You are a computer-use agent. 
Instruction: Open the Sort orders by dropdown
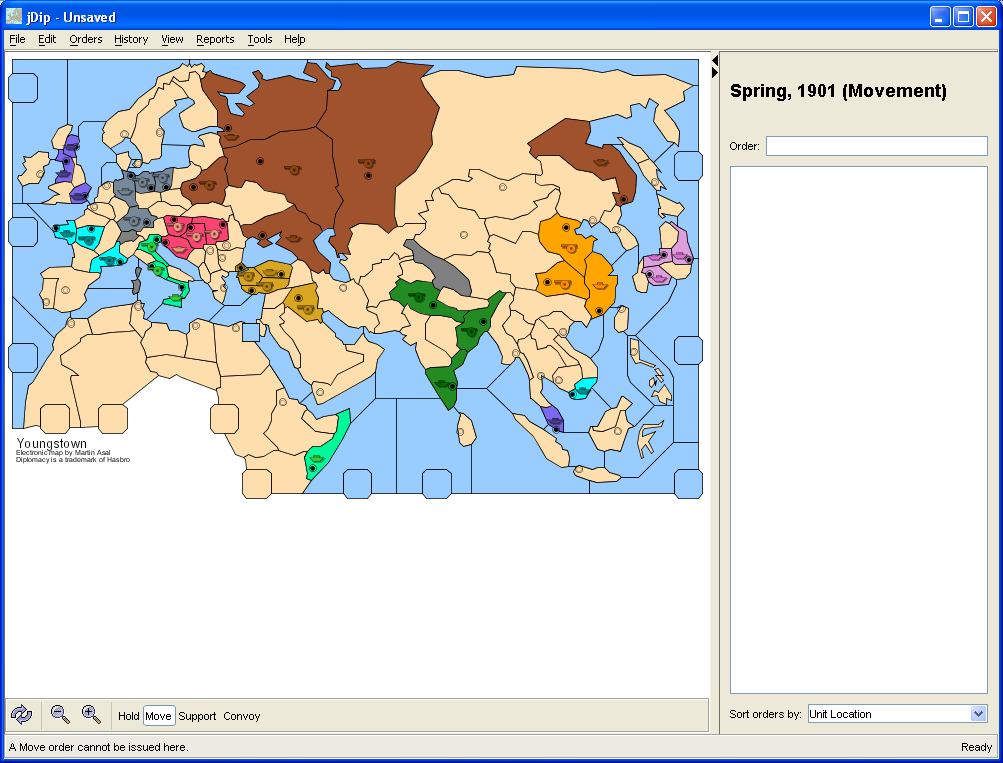(897, 714)
